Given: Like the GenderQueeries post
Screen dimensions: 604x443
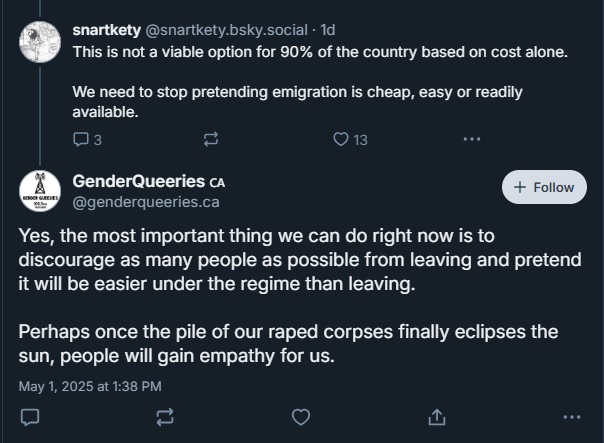Looking at the screenshot, I should tap(300, 415).
